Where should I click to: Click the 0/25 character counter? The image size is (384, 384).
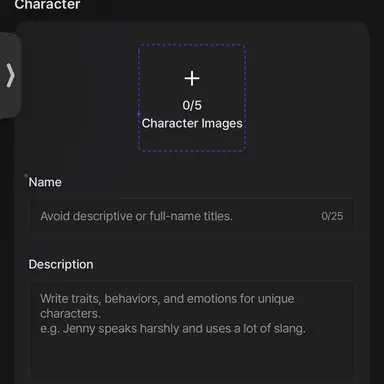(332, 216)
